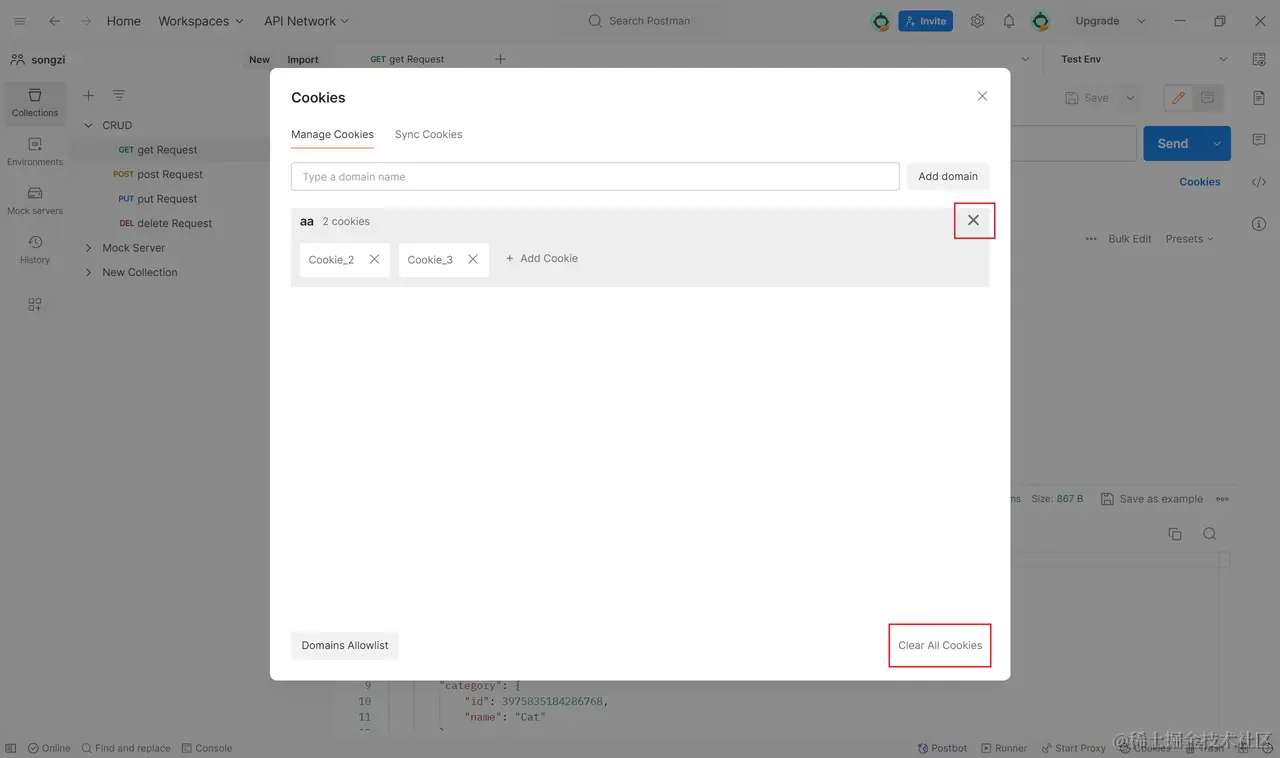The width and height of the screenshot is (1280, 758).
Task: Click Clear All Cookies
Action: coord(940,645)
